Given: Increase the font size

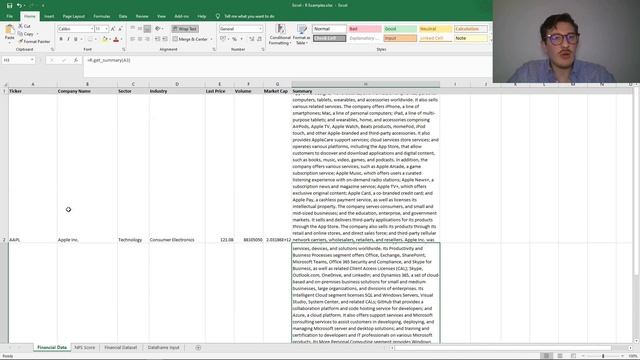Looking at the screenshot, I should click(113, 29).
